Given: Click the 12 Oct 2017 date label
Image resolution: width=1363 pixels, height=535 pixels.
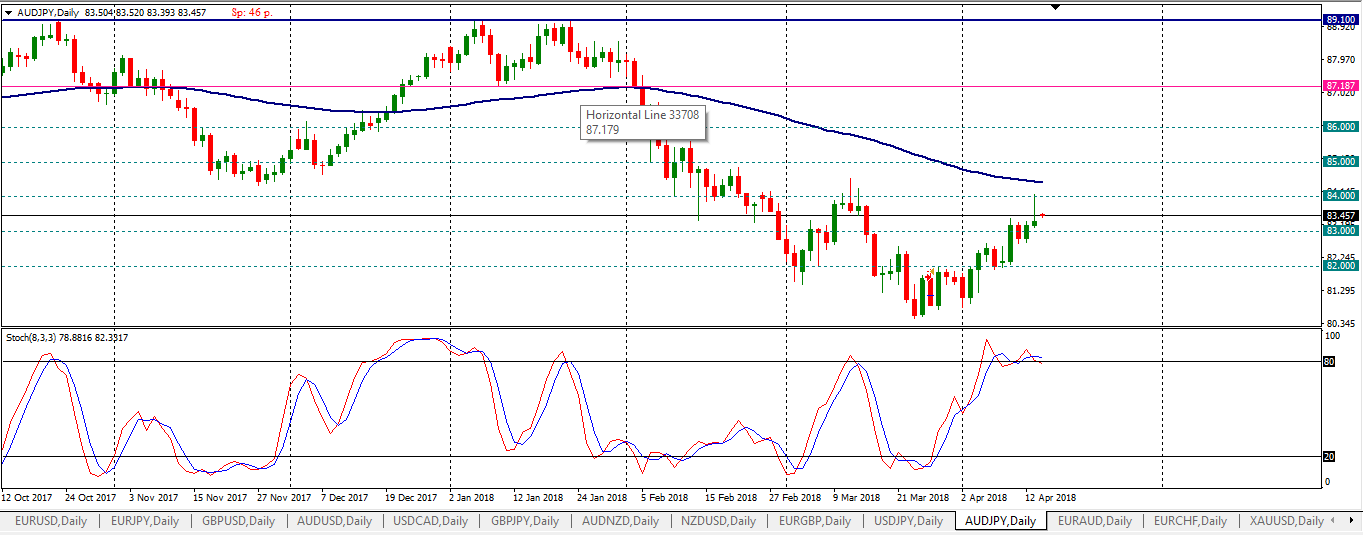Looking at the screenshot, I should coord(27,497).
